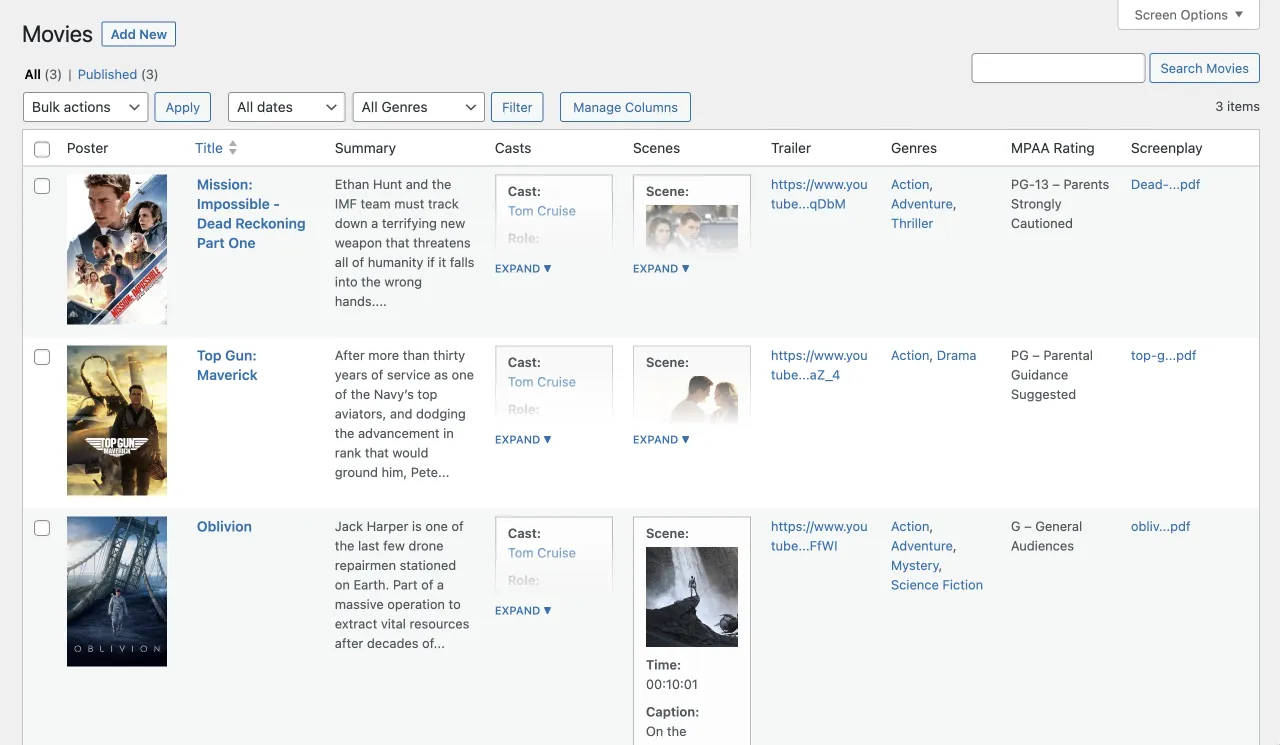Click the Mystery genre link

pyautogui.click(x=915, y=565)
